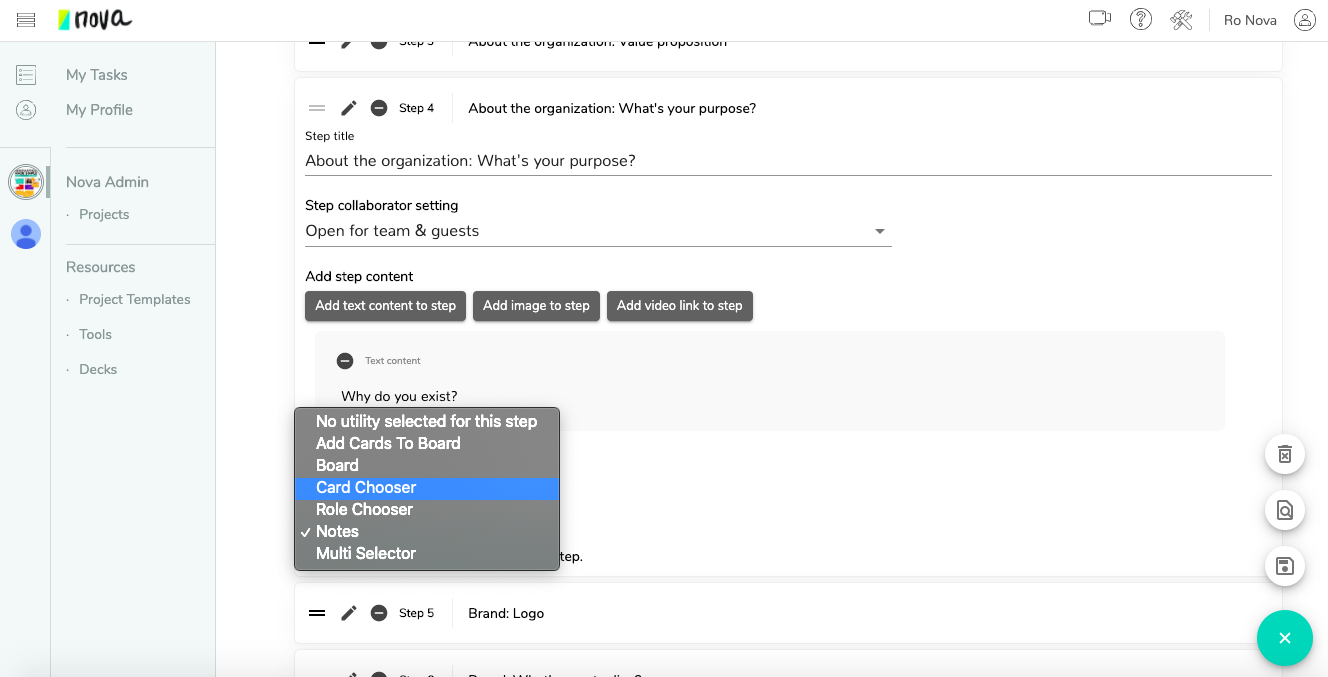Click the My Tasks list icon
The height and width of the screenshot is (677, 1328).
(26, 75)
